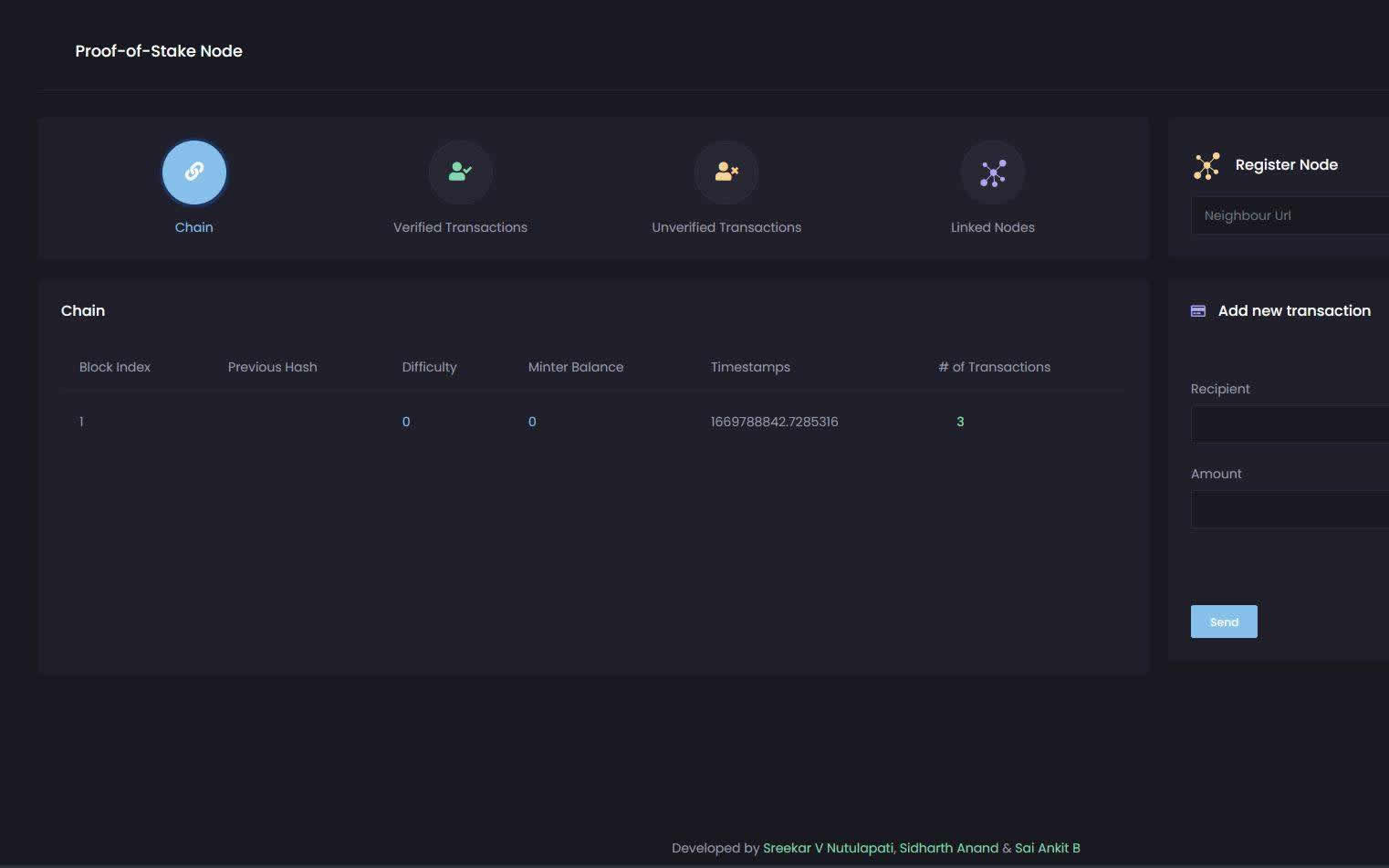Click the Block Index column header
Viewport: 1389px width, 868px height.
pyautogui.click(x=115, y=367)
